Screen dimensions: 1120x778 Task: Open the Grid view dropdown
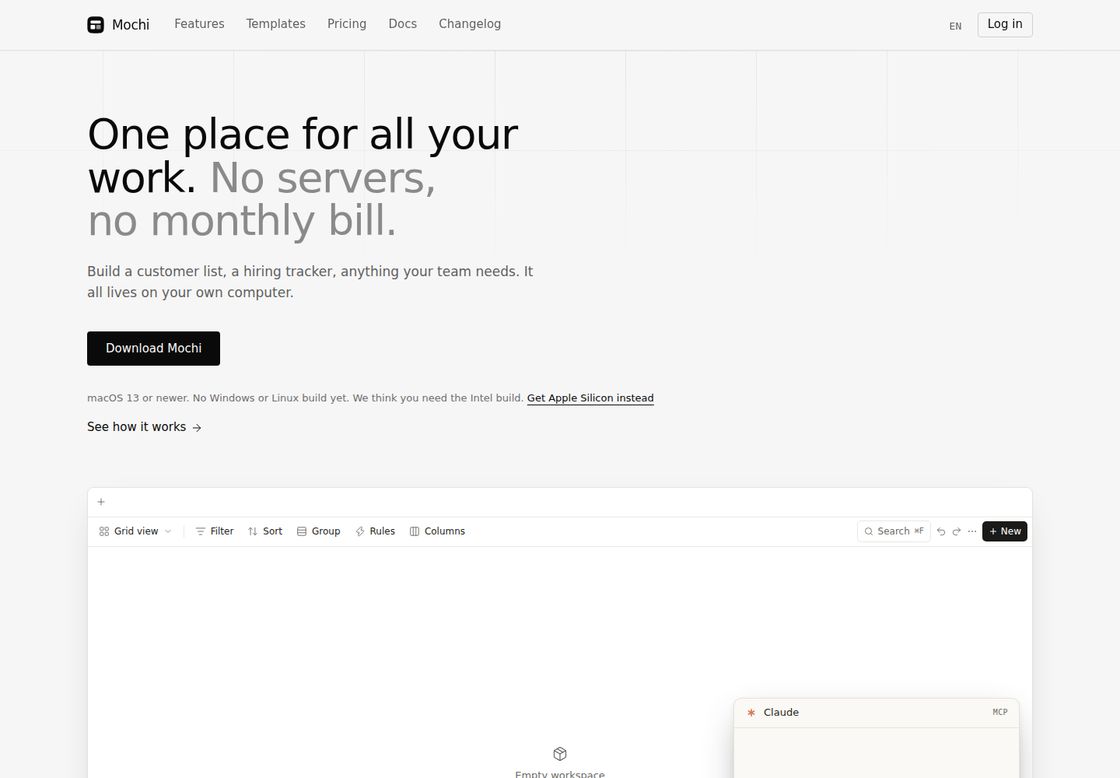(x=135, y=531)
